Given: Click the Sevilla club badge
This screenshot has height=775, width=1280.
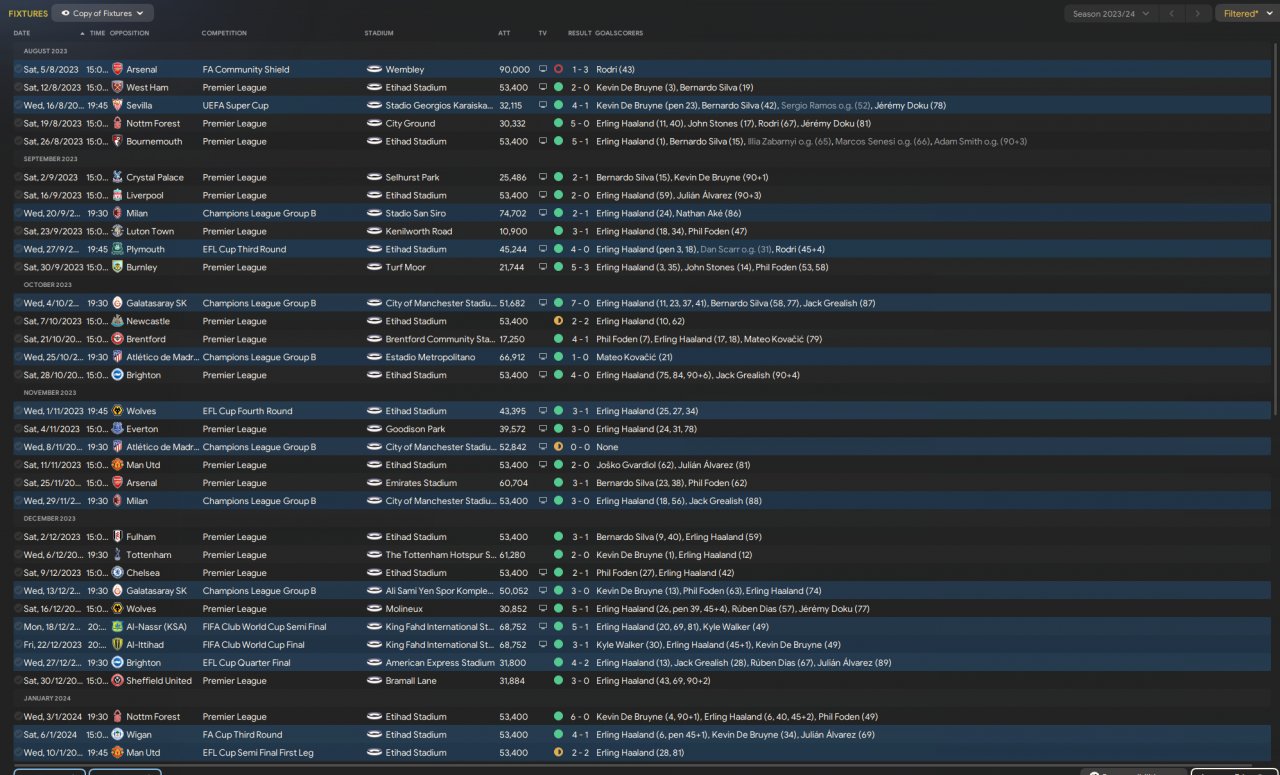Looking at the screenshot, I should pos(117,106).
